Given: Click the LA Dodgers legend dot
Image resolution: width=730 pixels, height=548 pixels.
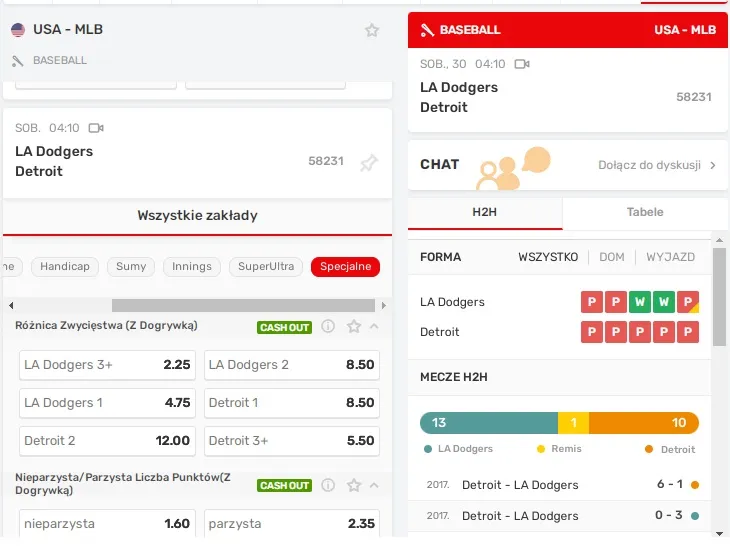Looking at the screenshot, I should tap(428, 449).
